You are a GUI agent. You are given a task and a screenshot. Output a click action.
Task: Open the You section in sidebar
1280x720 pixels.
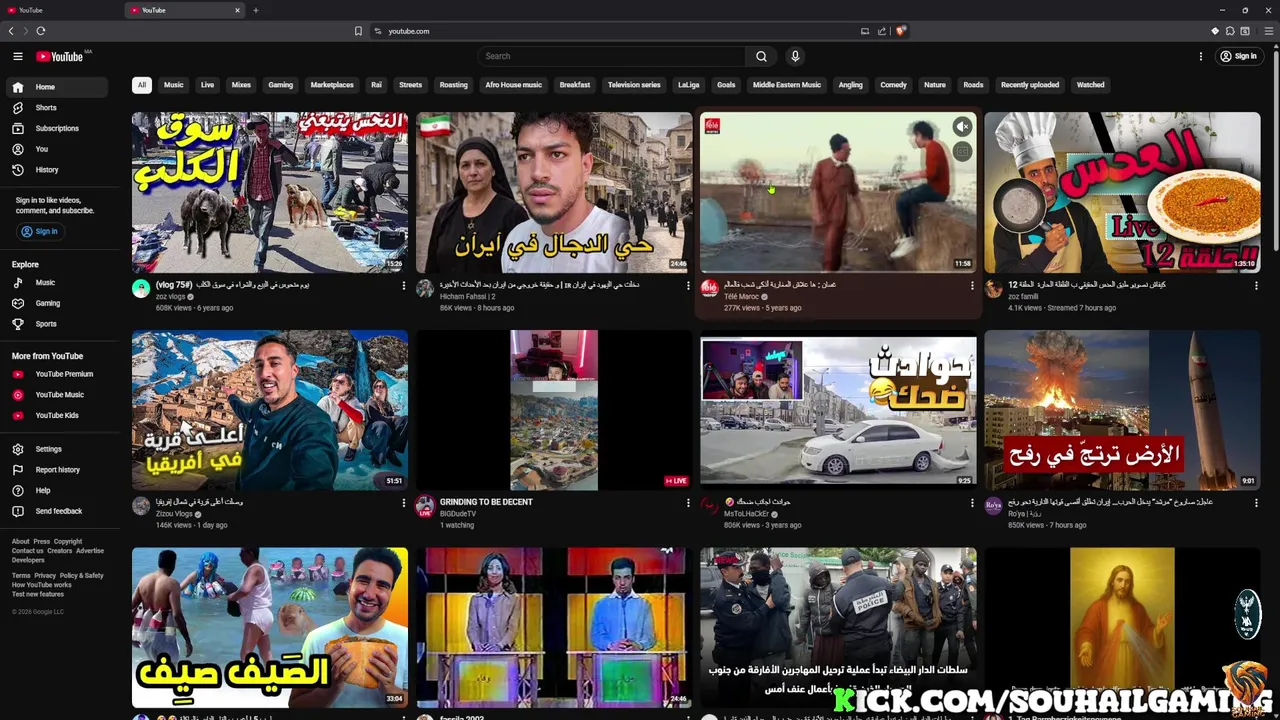tap(56, 149)
